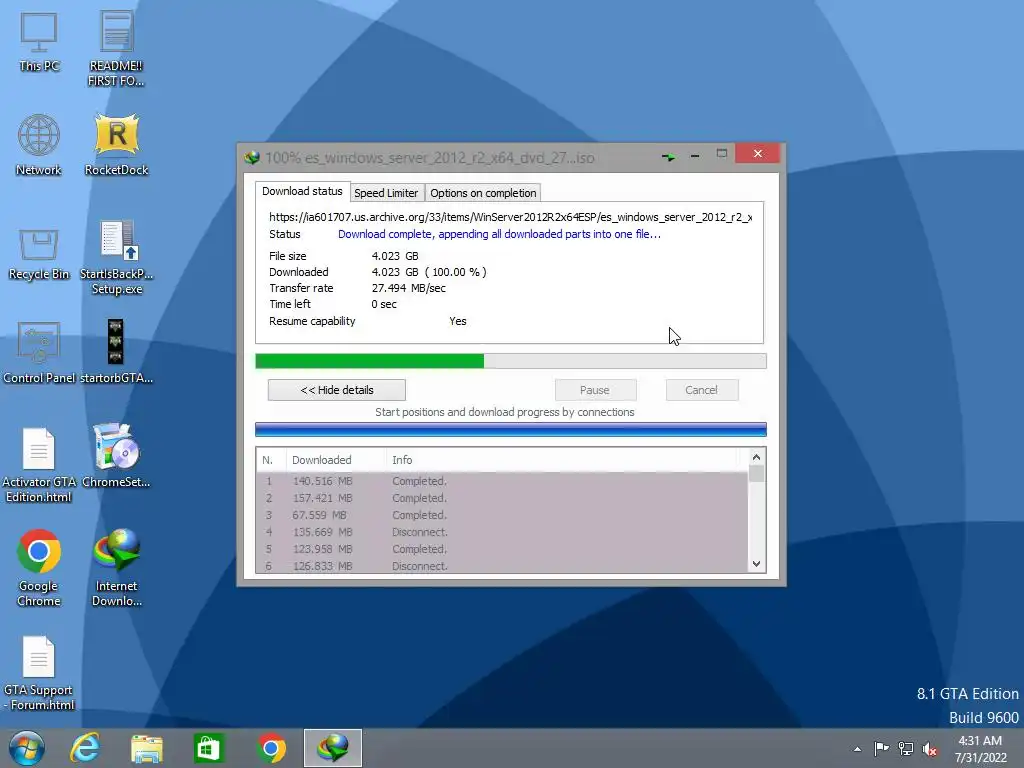Launch Internet Downlo... desktop shortcut

(x=116, y=568)
